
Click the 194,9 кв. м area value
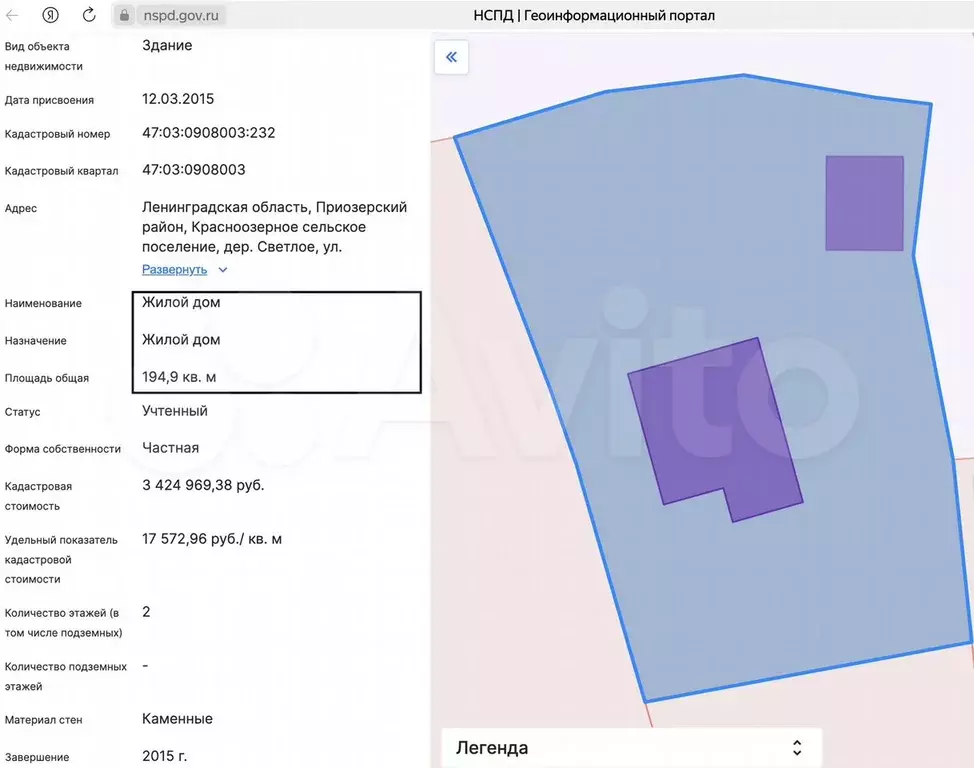(179, 377)
